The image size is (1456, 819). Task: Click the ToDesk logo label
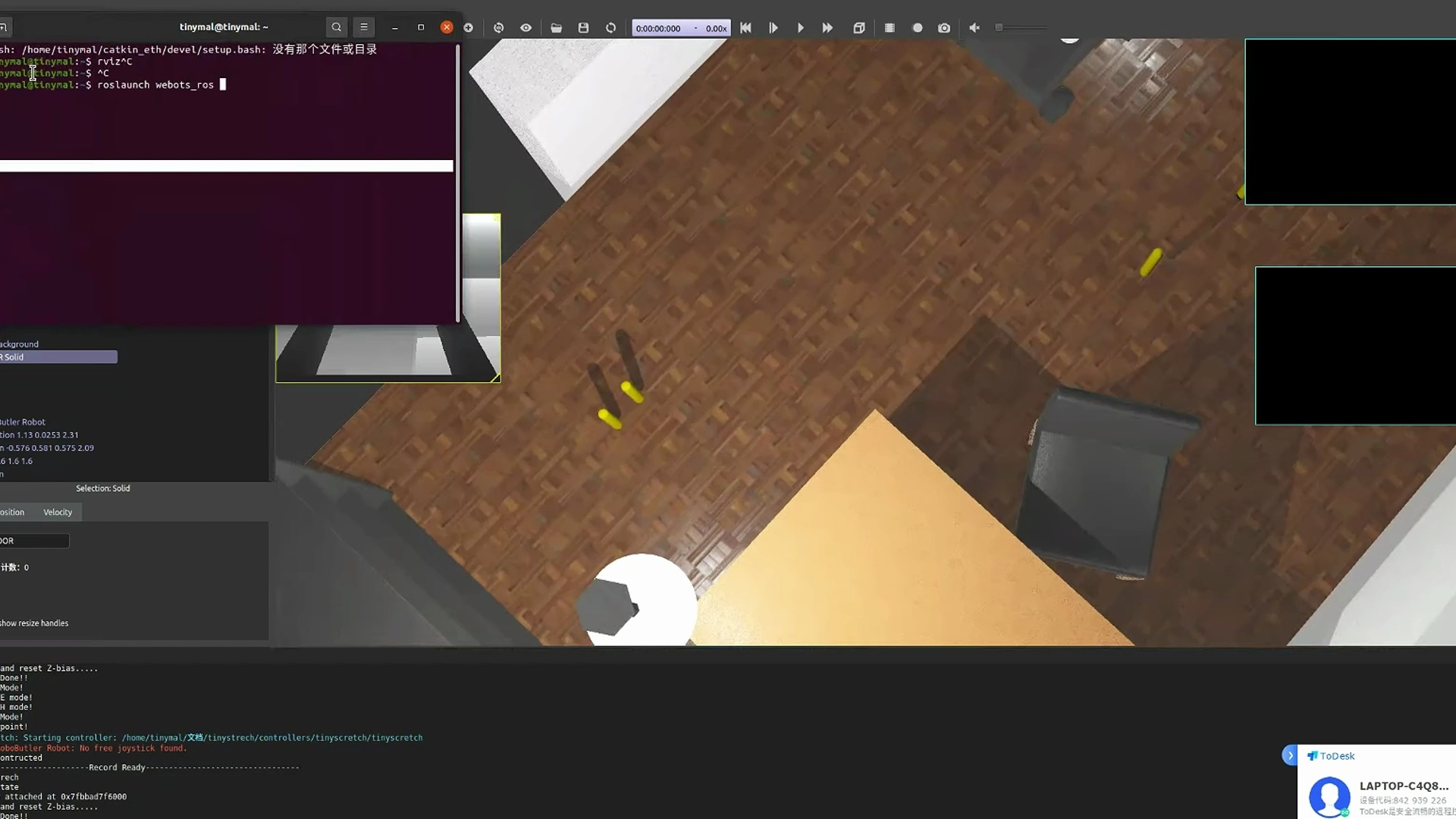[1331, 756]
